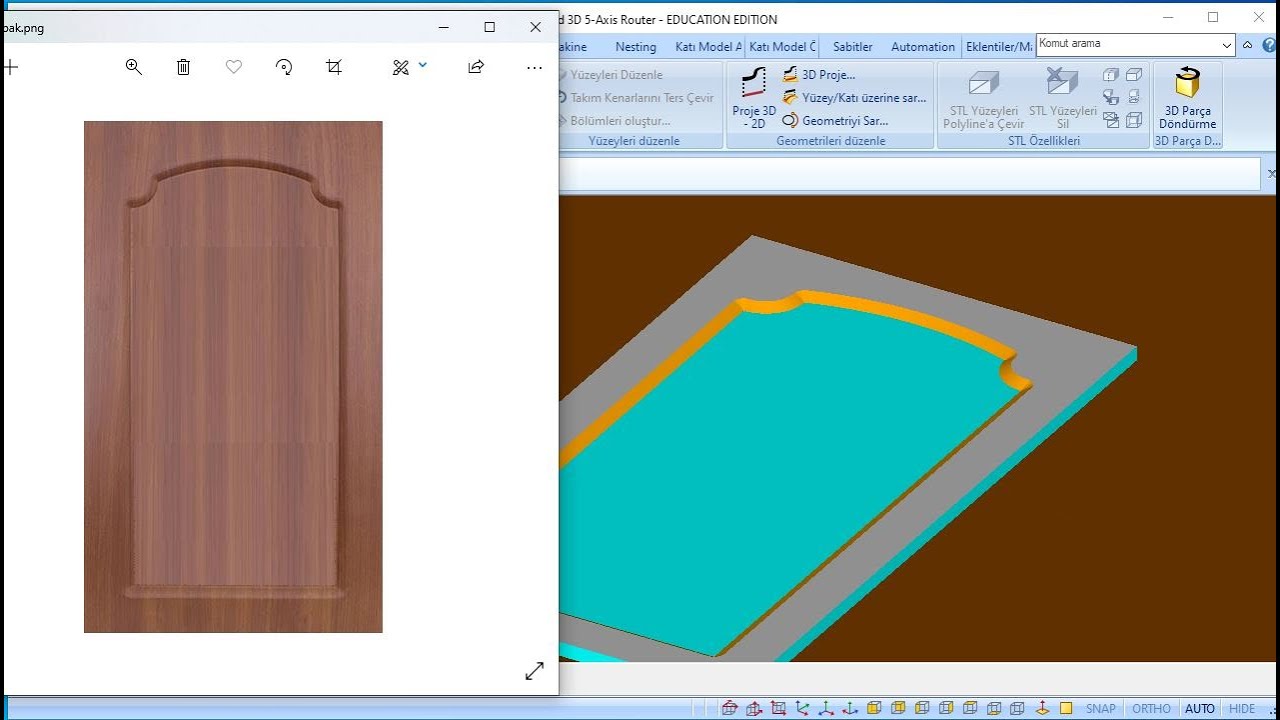Focus the Komut arama search box
Image resolution: width=1280 pixels, height=720 pixels.
point(1127,44)
